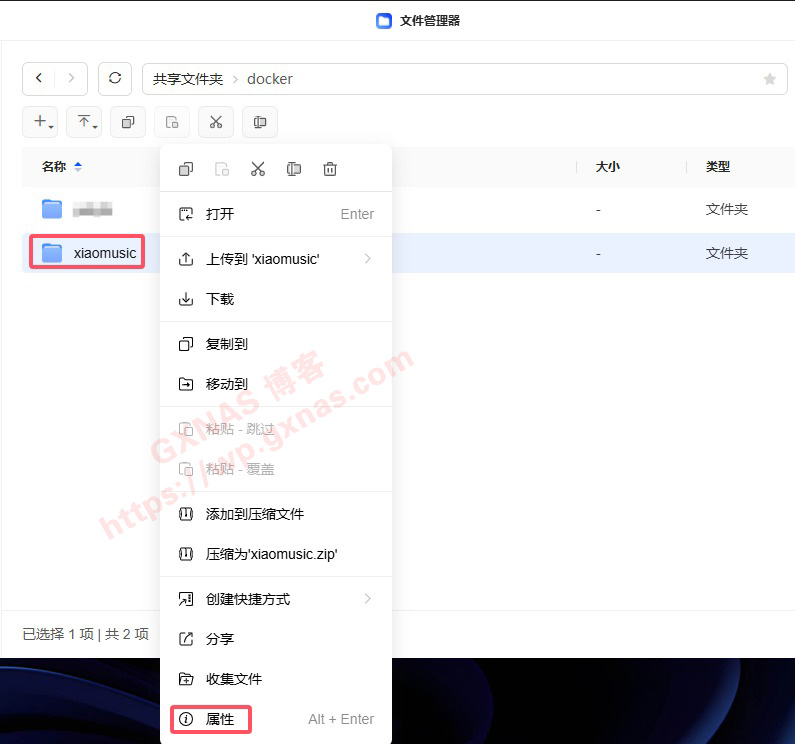Click the cut icon in context menu
The width and height of the screenshot is (795, 744).
click(258, 169)
